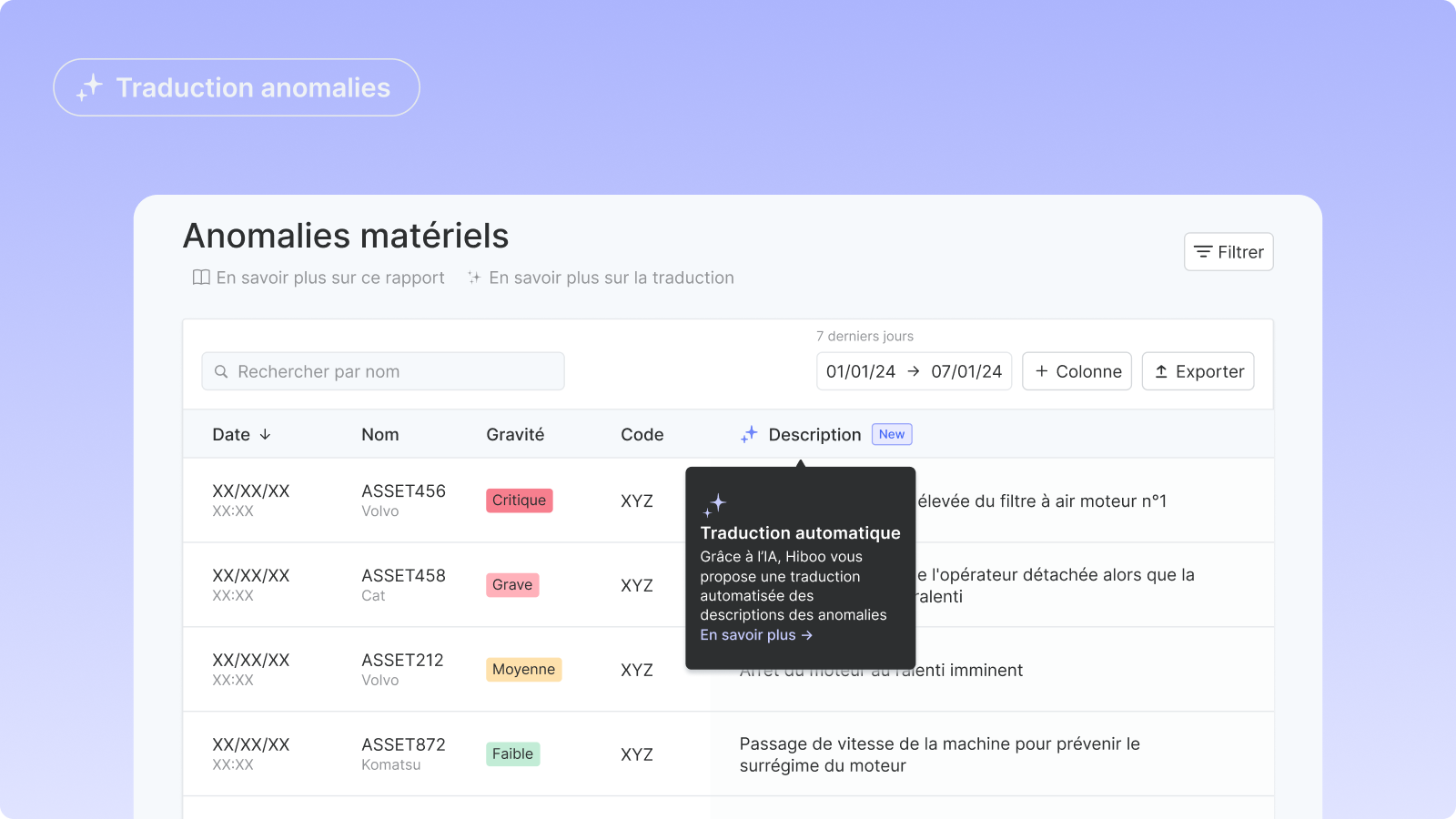Click the XYZ code in the ASSET872 row

[637, 754]
